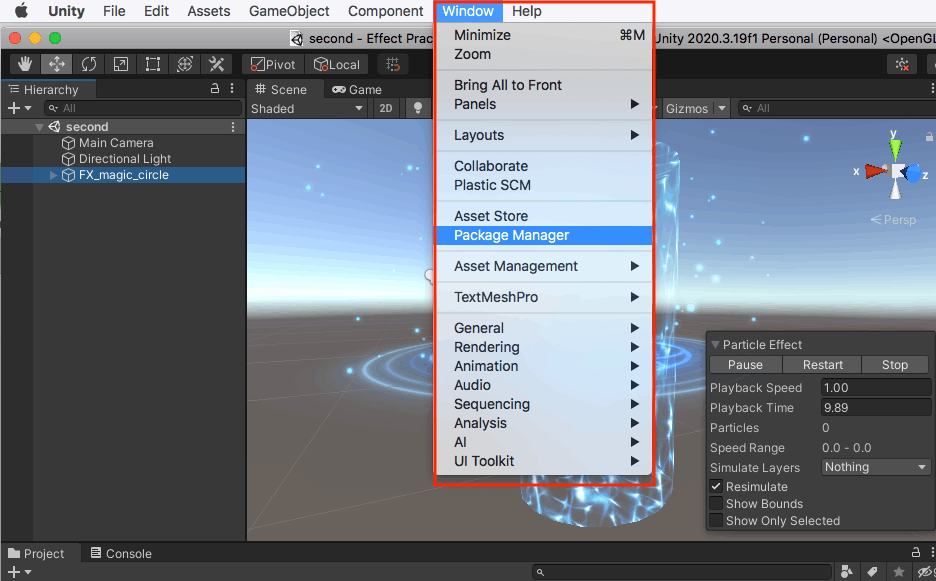The height and width of the screenshot is (581, 936).
Task: Click the green Y axis gizmo cone
Action: point(895,149)
